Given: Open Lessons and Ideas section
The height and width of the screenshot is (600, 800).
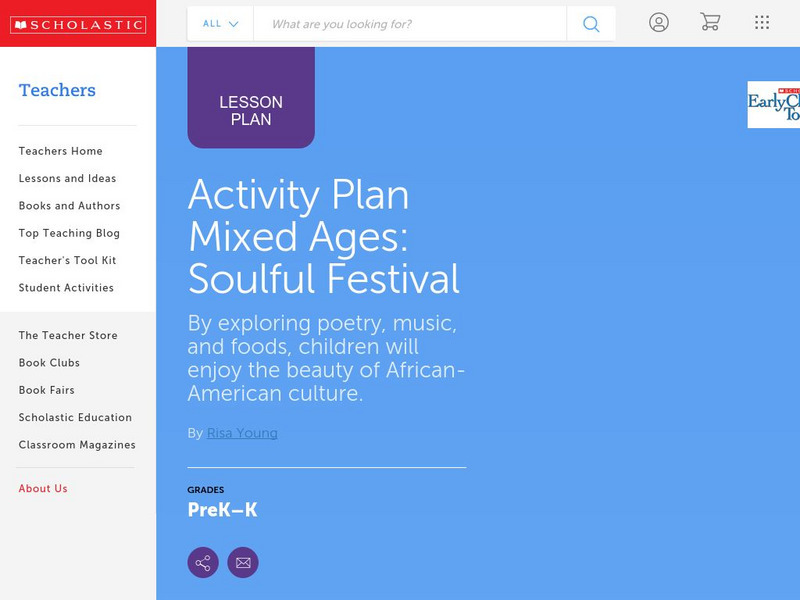Looking at the screenshot, I should coord(65,178).
